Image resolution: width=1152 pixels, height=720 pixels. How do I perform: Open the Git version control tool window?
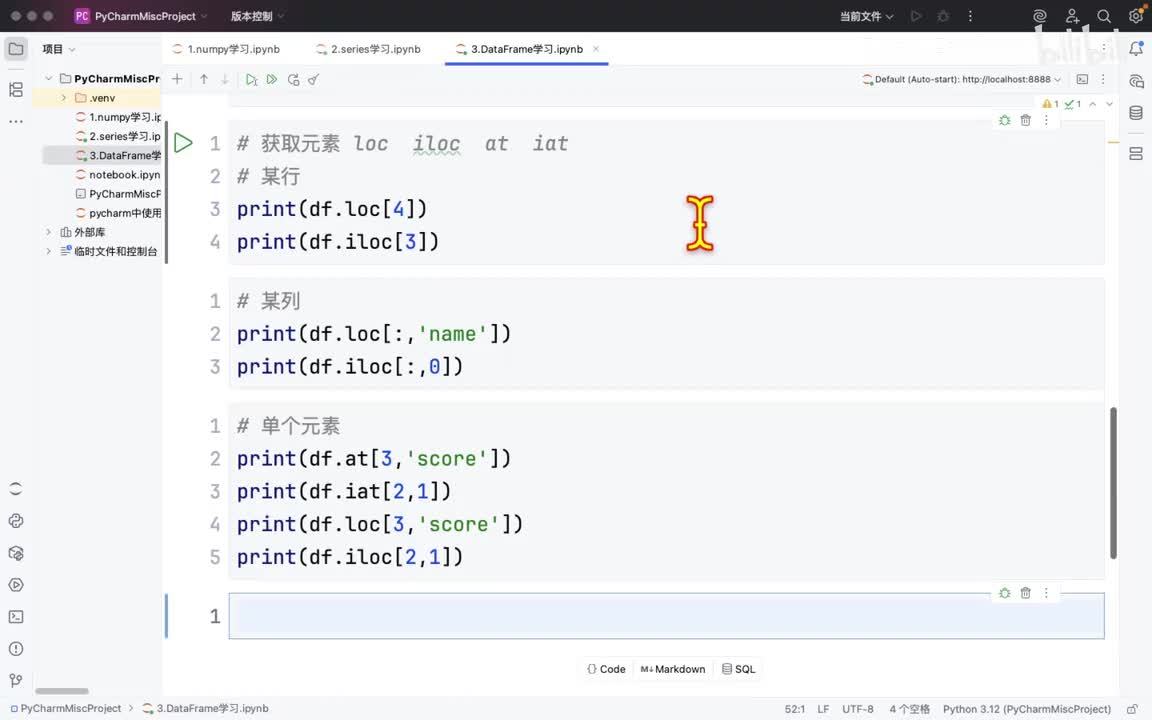(x=15, y=681)
